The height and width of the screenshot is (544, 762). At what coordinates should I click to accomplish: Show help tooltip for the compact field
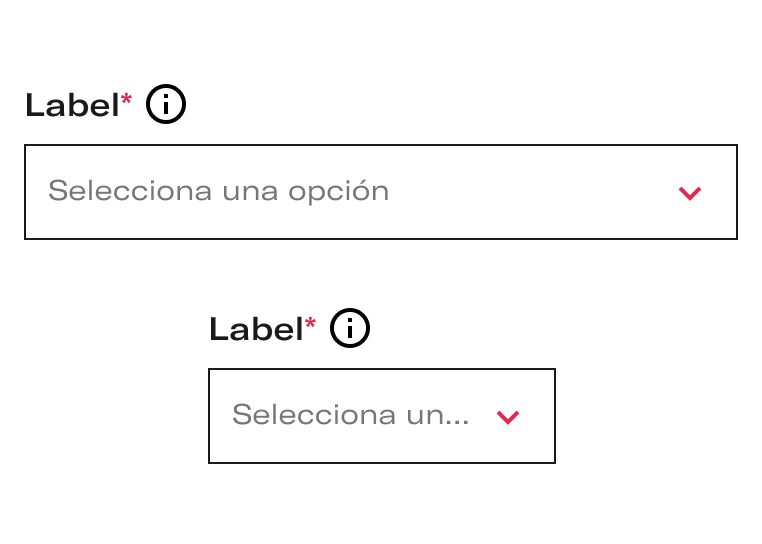click(x=350, y=328)
